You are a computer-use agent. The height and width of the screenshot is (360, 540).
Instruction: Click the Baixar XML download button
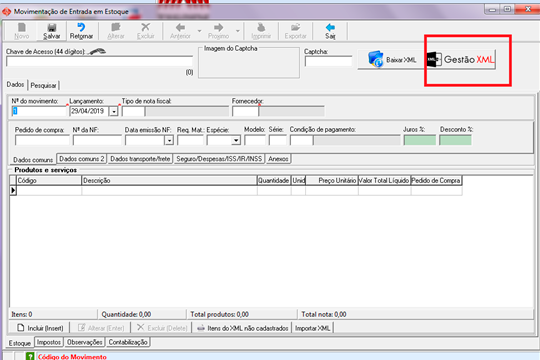(392, 60)
